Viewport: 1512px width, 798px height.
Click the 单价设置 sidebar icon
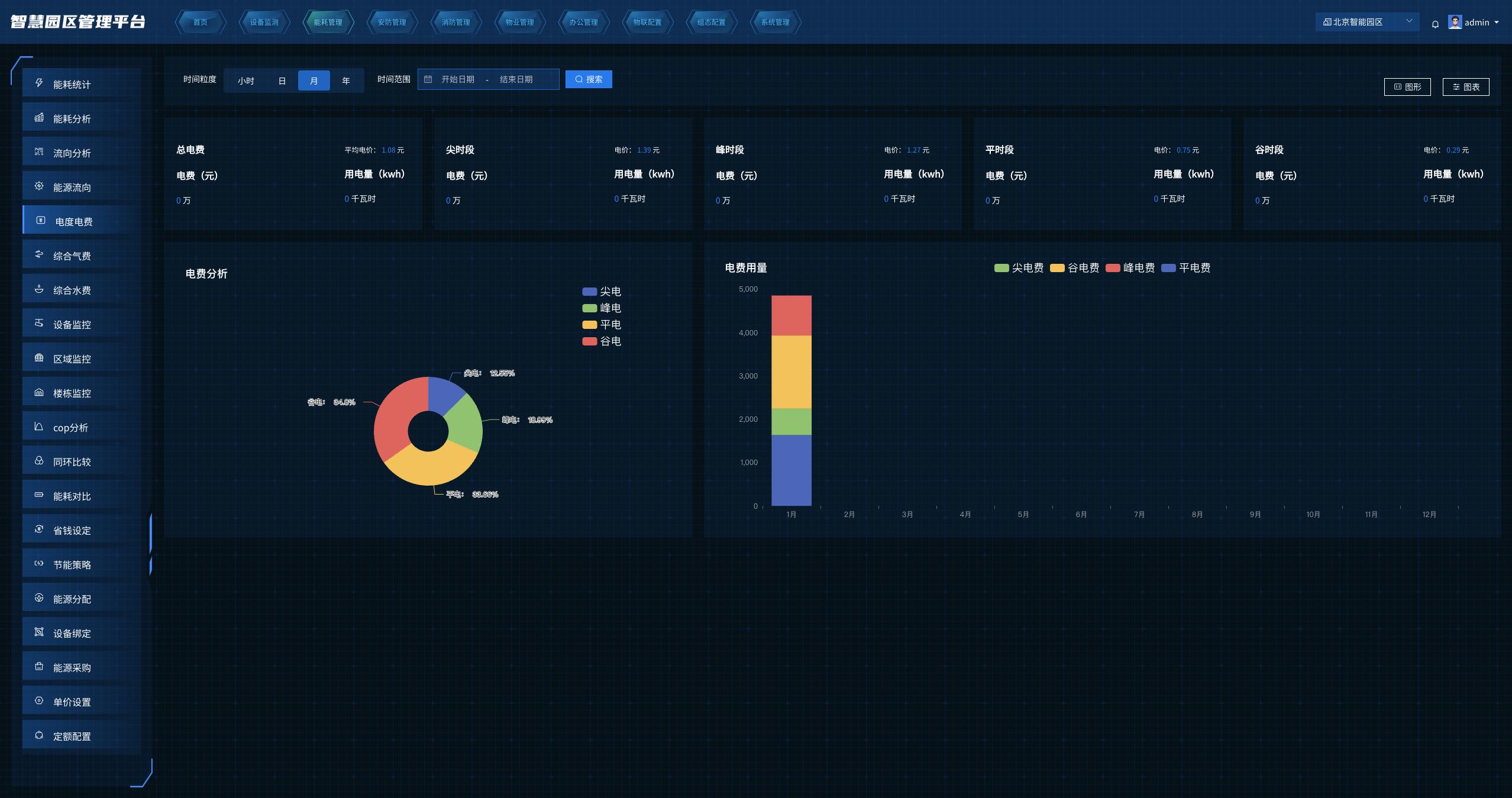click(x=39, y=701)
